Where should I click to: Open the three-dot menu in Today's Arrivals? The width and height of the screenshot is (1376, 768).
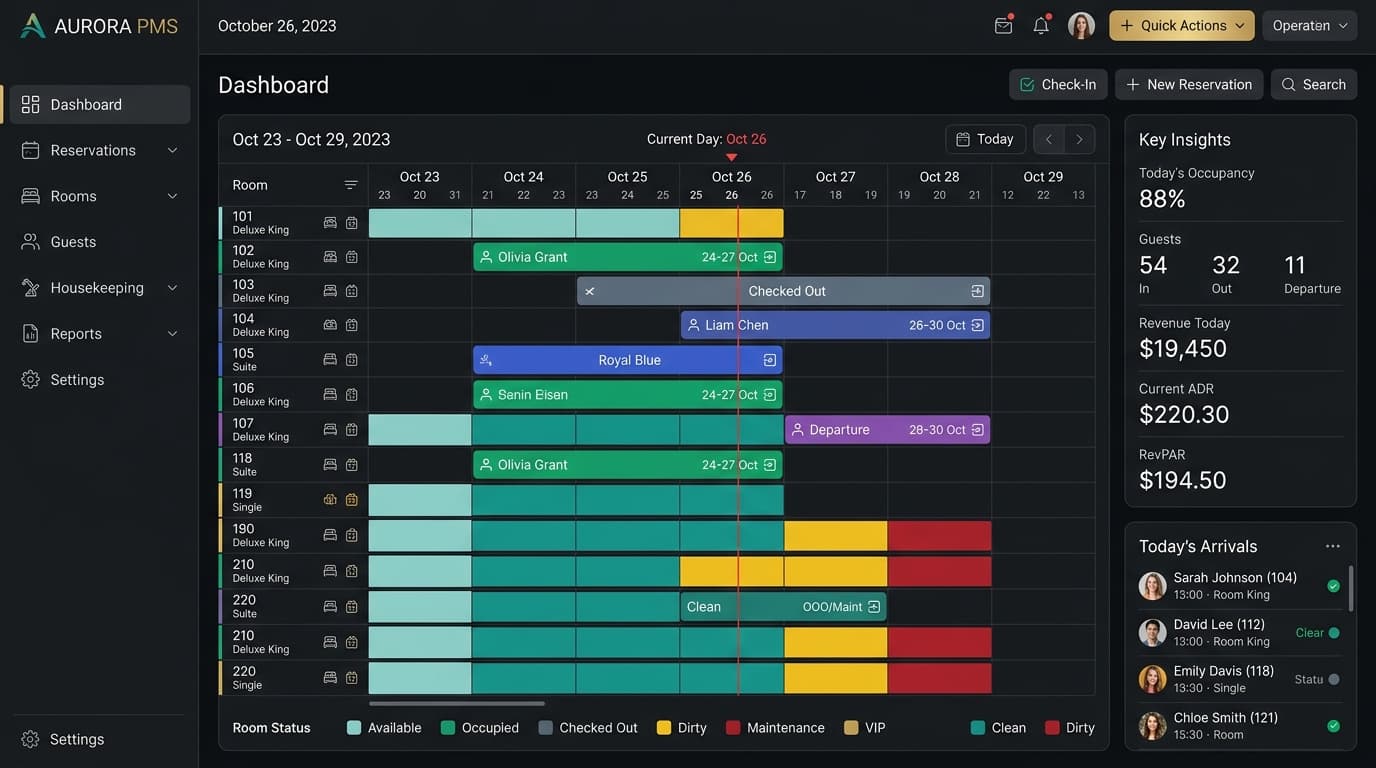[x=1333, y=546]
